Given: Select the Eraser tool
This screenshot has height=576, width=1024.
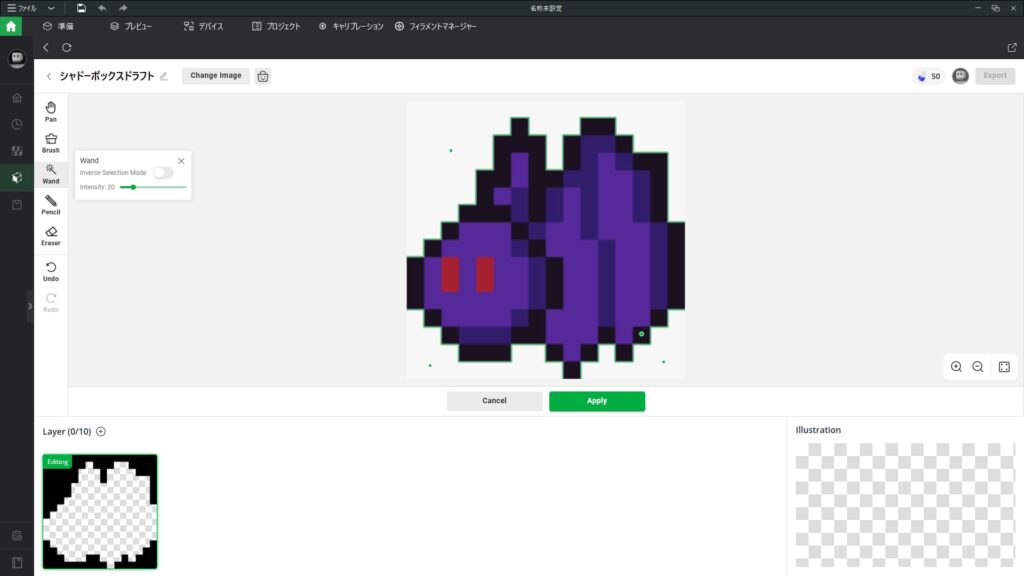Looking at the screenshot, I should tap(51, 236).
